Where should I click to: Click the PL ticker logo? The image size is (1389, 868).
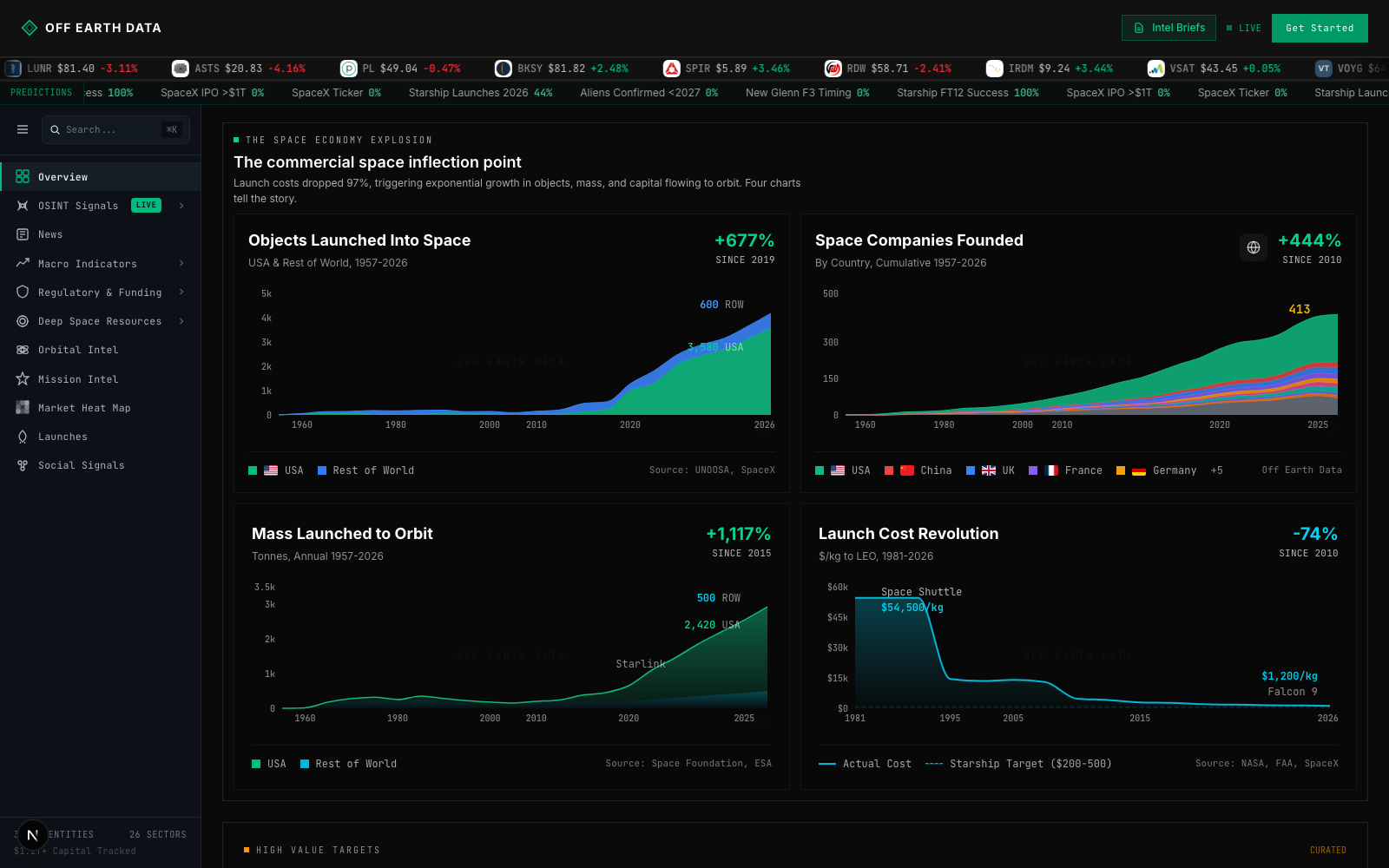348,69
